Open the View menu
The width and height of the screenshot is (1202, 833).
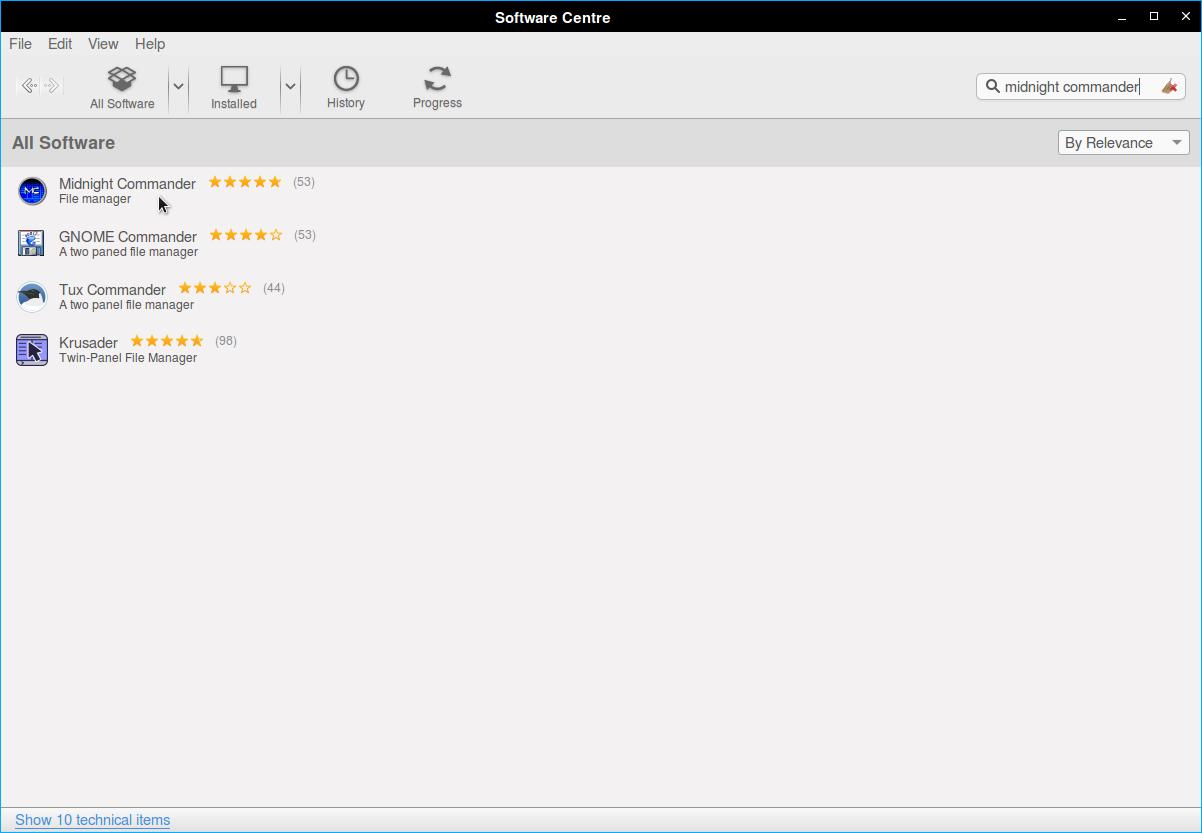[103, 44]
